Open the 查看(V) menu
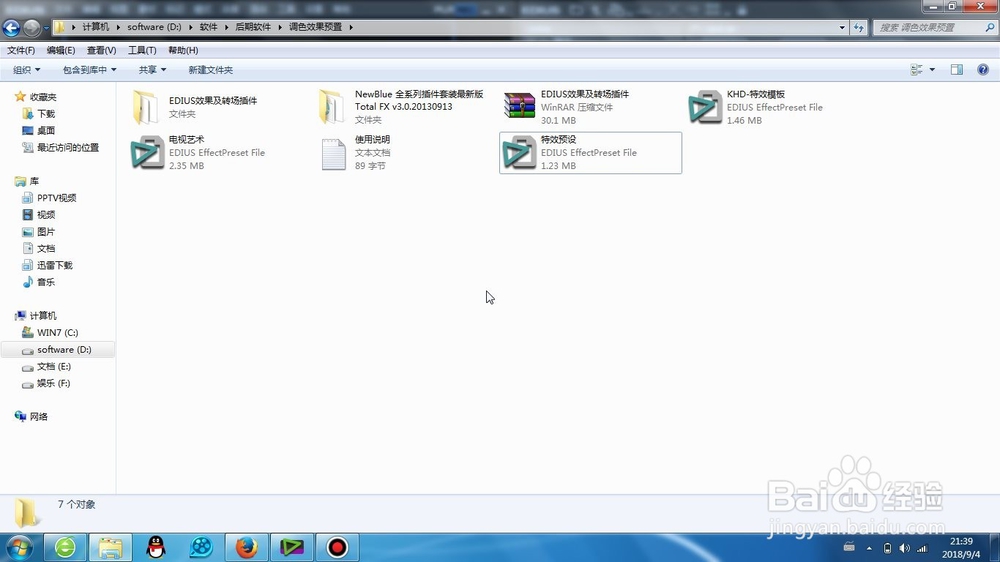This screenshot has width=1000, height=562. click(x=101, y=50)
